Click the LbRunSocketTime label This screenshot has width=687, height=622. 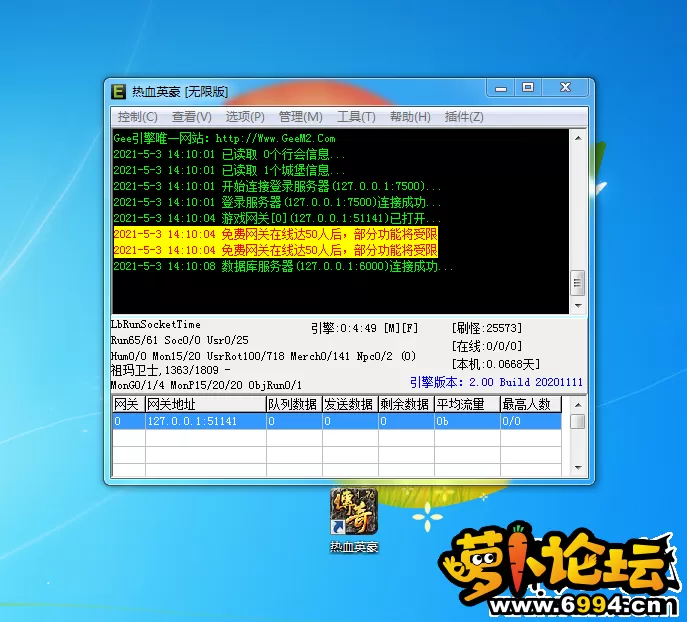click(156, 325)
